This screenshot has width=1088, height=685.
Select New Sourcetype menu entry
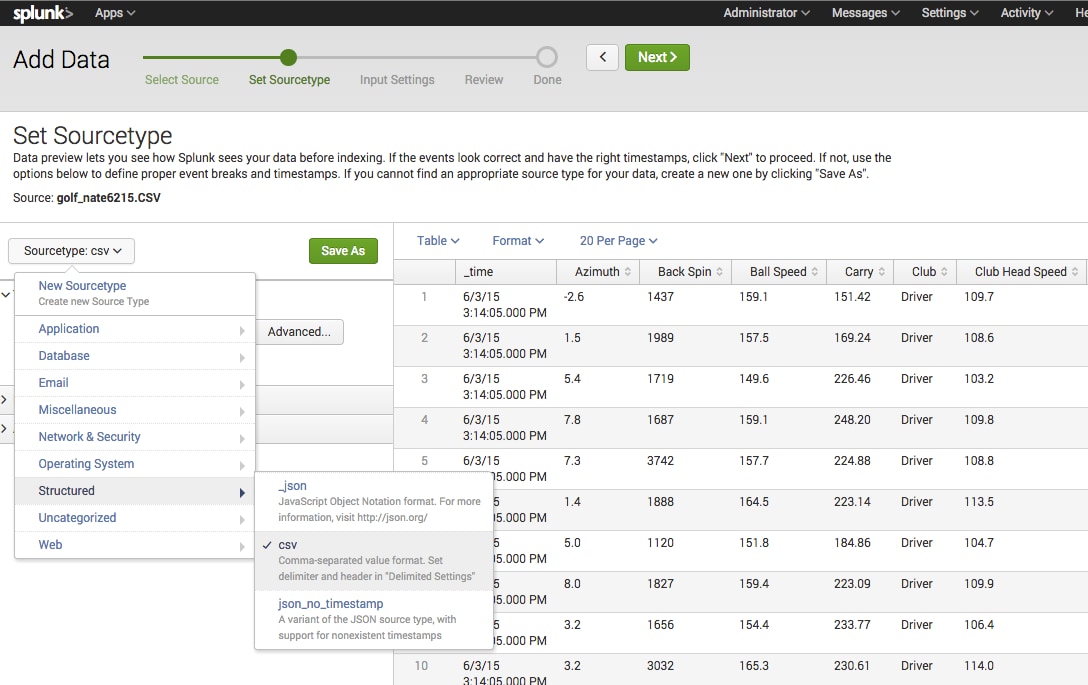135,293
